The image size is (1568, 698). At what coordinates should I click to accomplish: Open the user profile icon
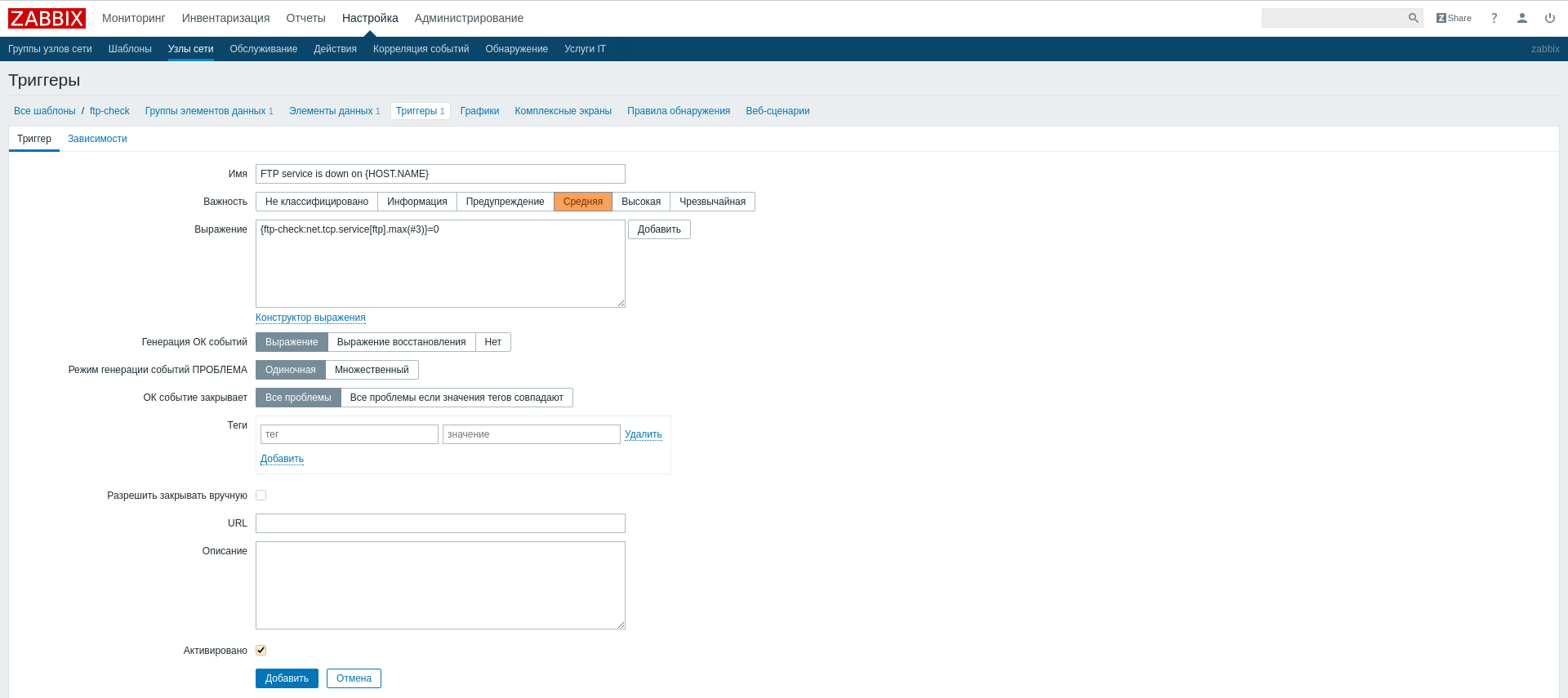(x=1522, y=18)
